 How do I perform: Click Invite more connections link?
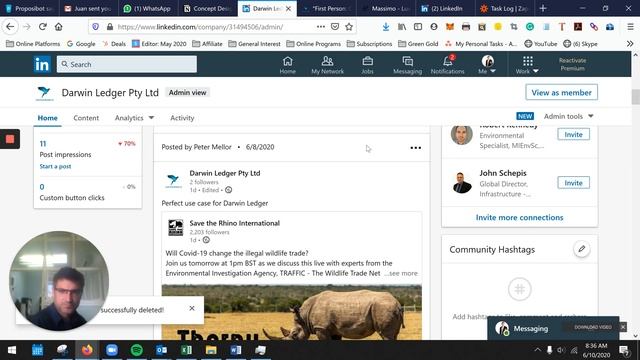[519, 218]
